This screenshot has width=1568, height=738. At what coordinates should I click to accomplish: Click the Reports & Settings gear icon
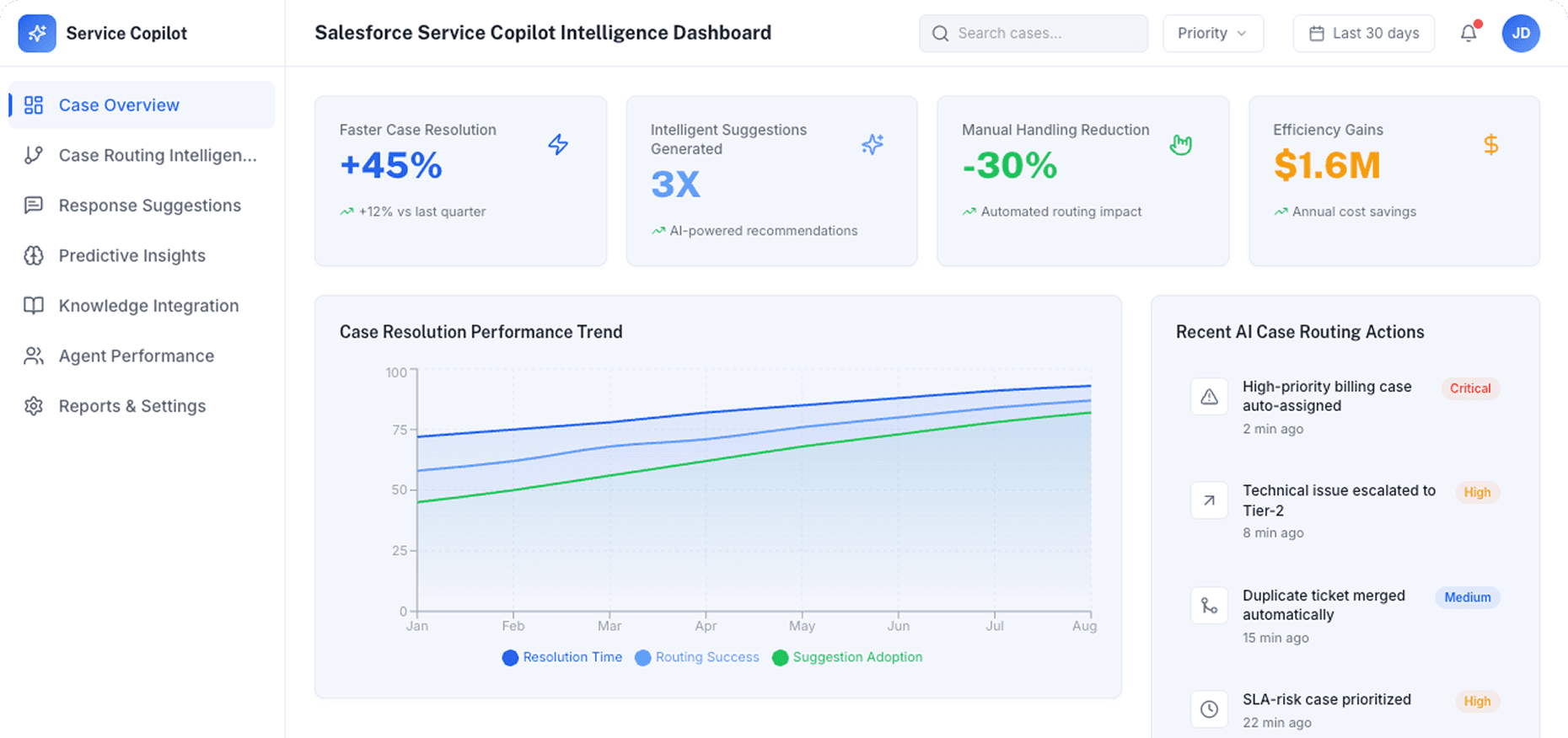pyautogui.click(x=34, y=405)
